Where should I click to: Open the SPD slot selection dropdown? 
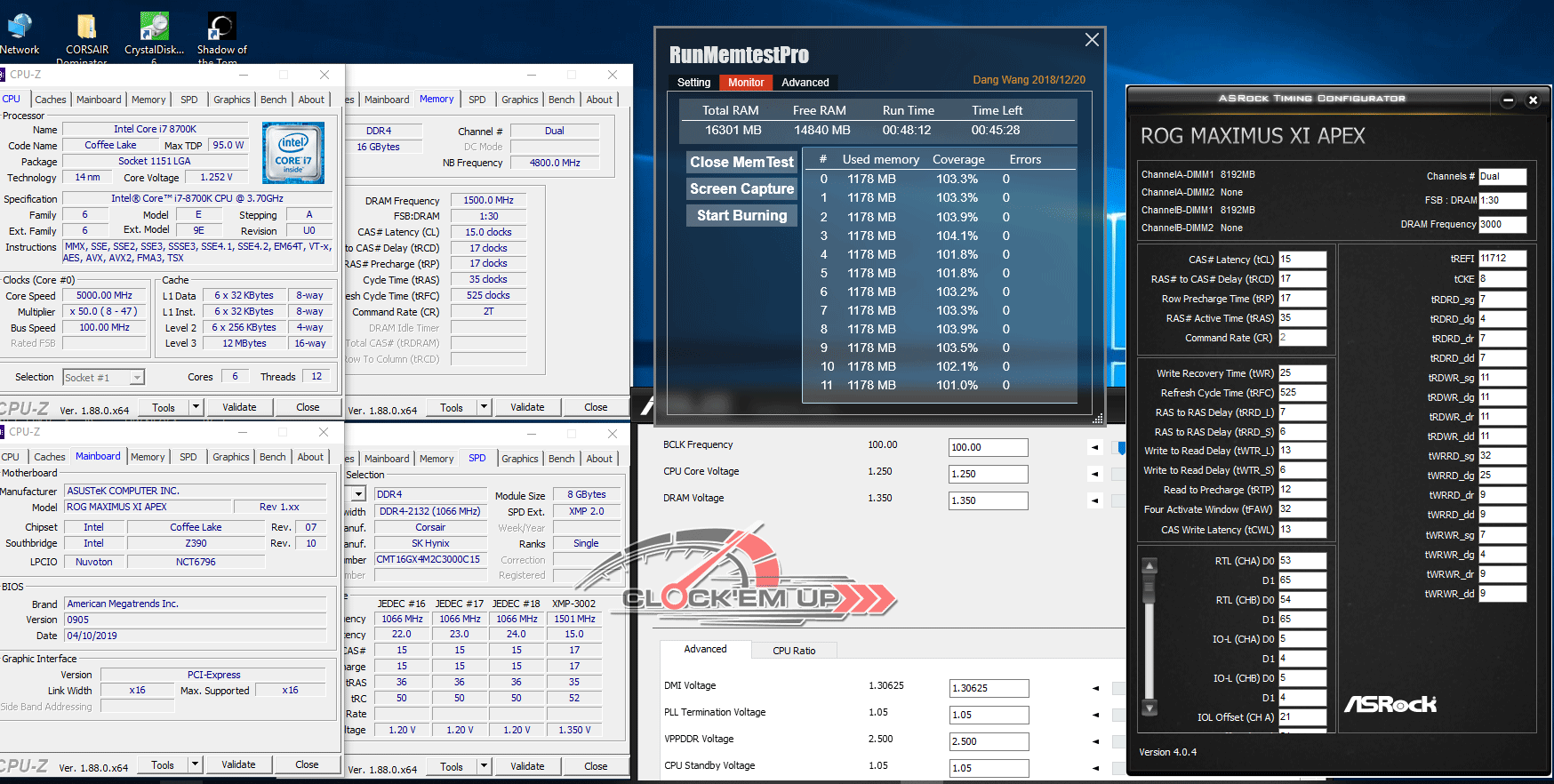358,494
